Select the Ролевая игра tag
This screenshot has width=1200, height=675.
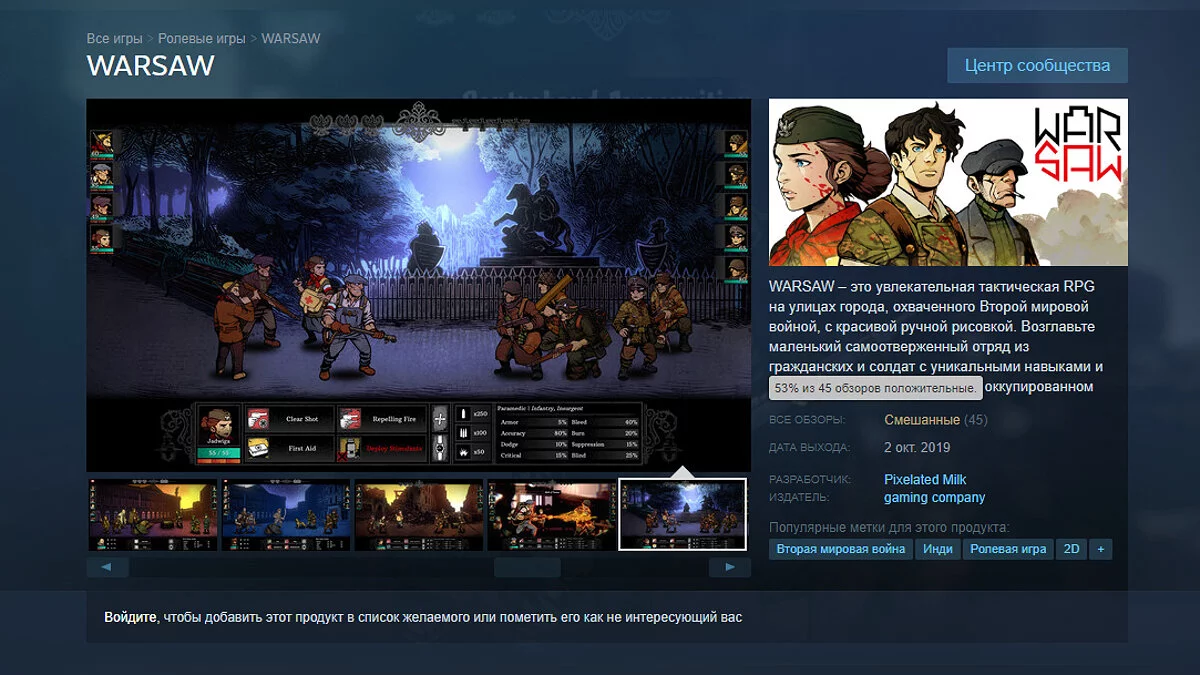pyautogui.click(x=1009, y=549)
